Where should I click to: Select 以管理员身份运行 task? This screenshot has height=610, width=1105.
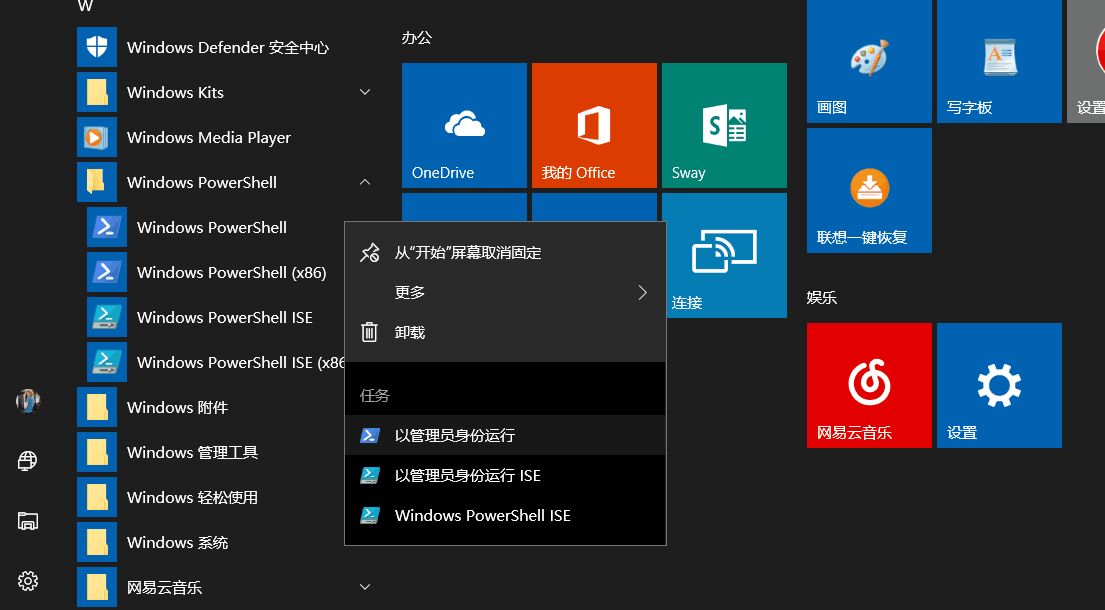click(x=505, y=435)
